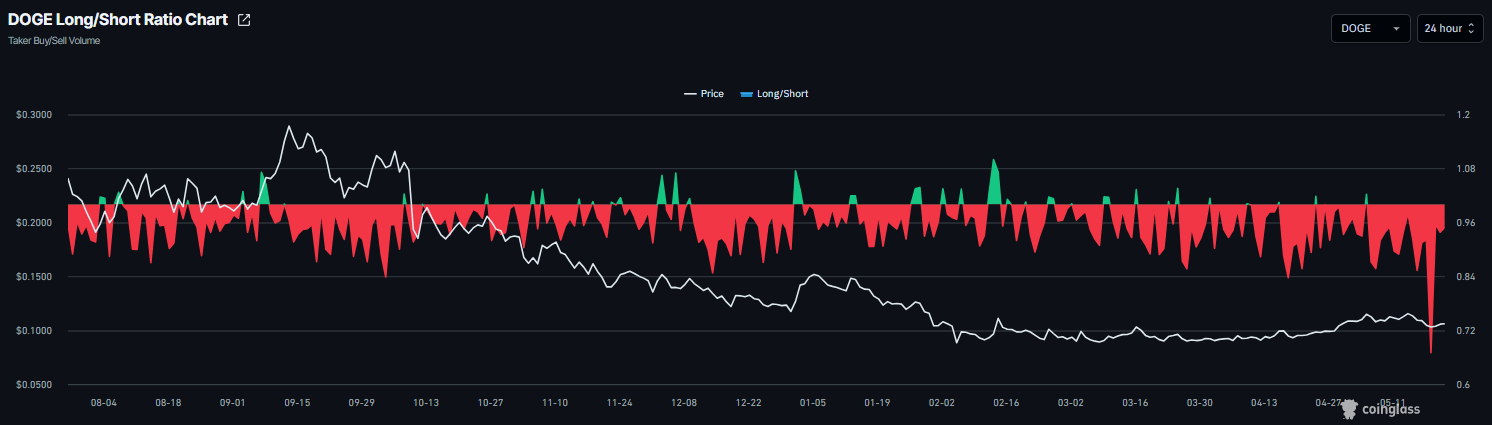
Task: Click the price peak near 09-15
Action: click(289, 127)
